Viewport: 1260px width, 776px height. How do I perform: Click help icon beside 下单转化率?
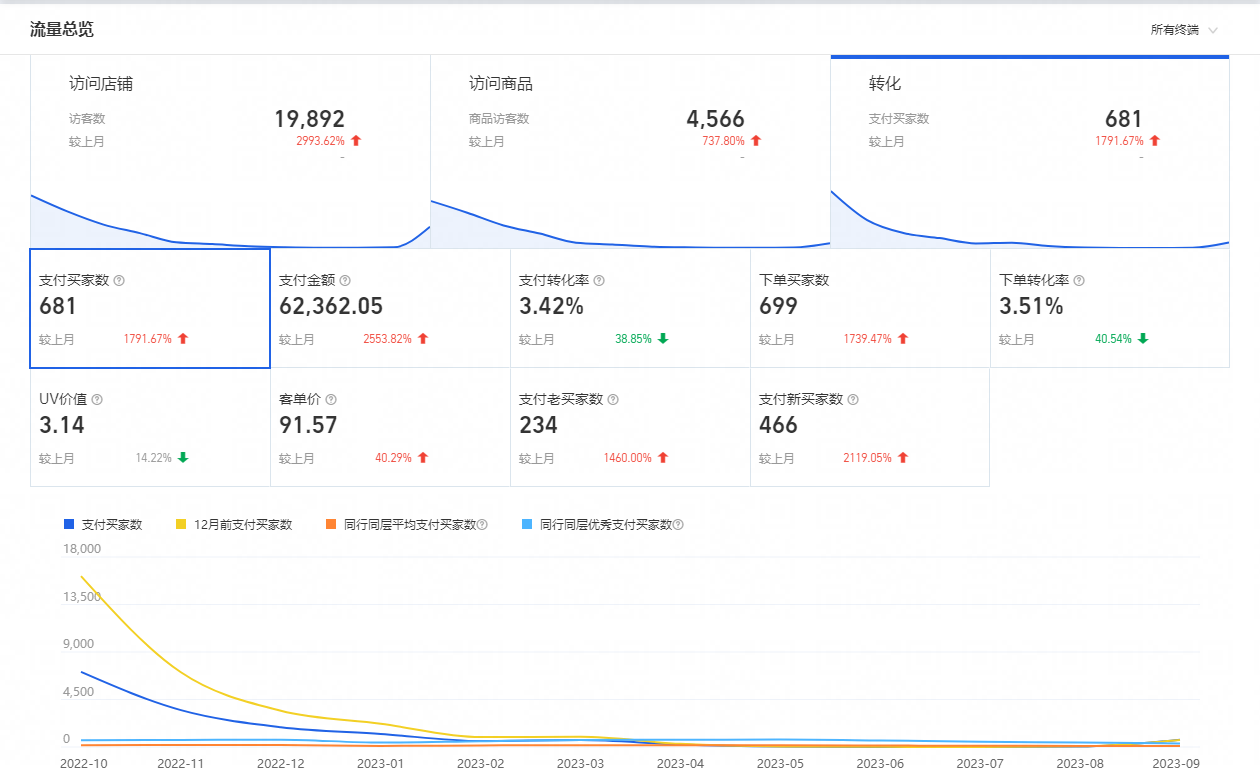point(1079,281)
